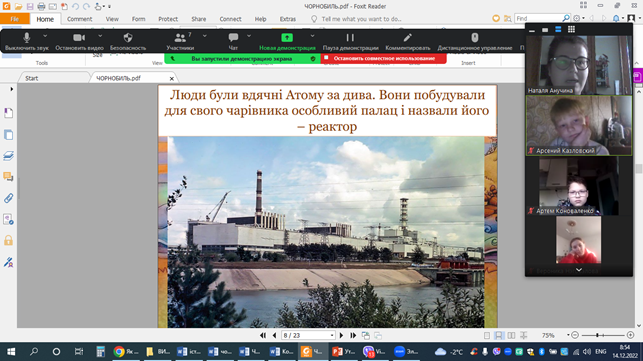
Task: Expand the left navigation panel arrow
Action: 11,89
